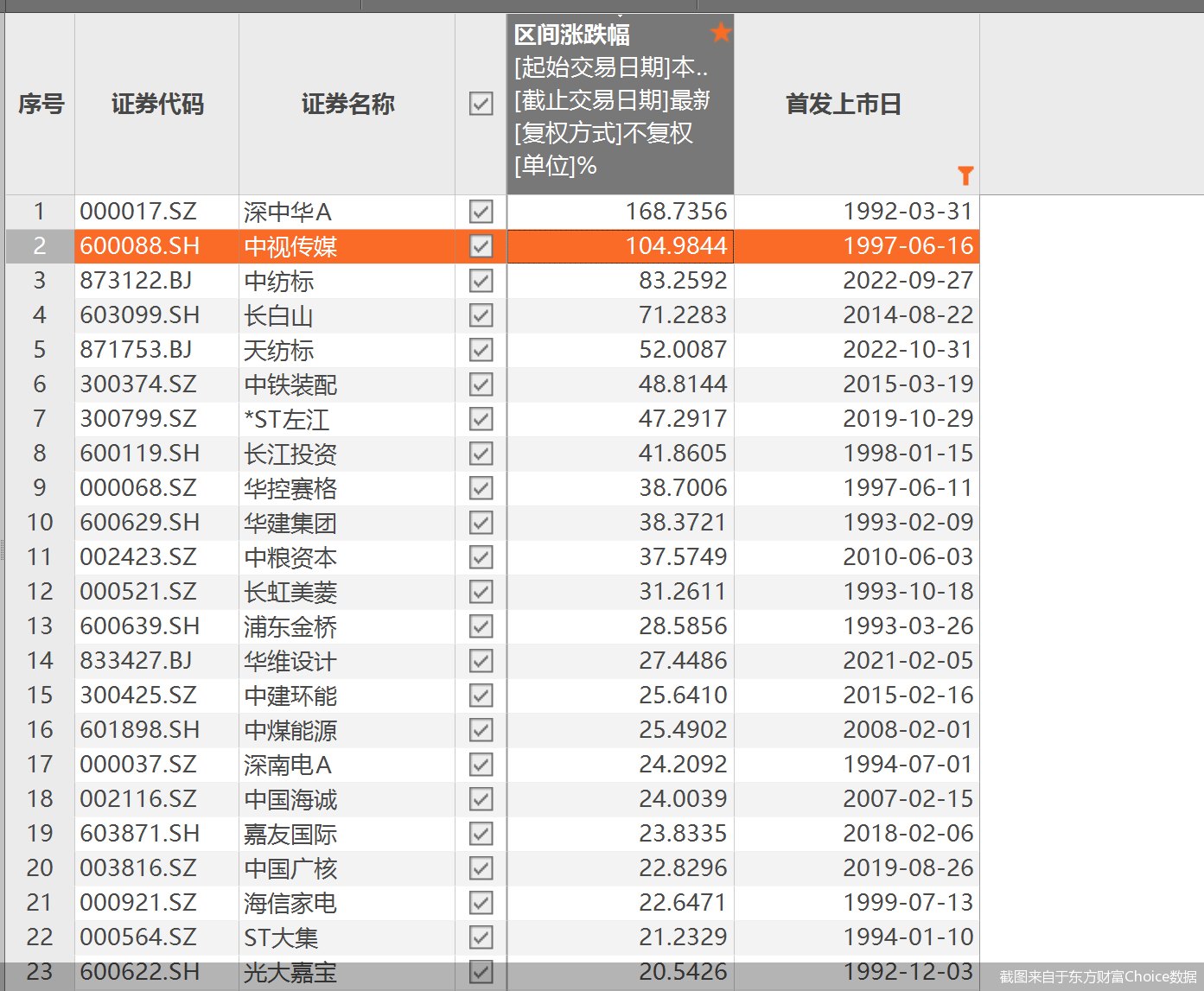
Task: Click listing date 2015-02-16
Action: tap(908, 696)
